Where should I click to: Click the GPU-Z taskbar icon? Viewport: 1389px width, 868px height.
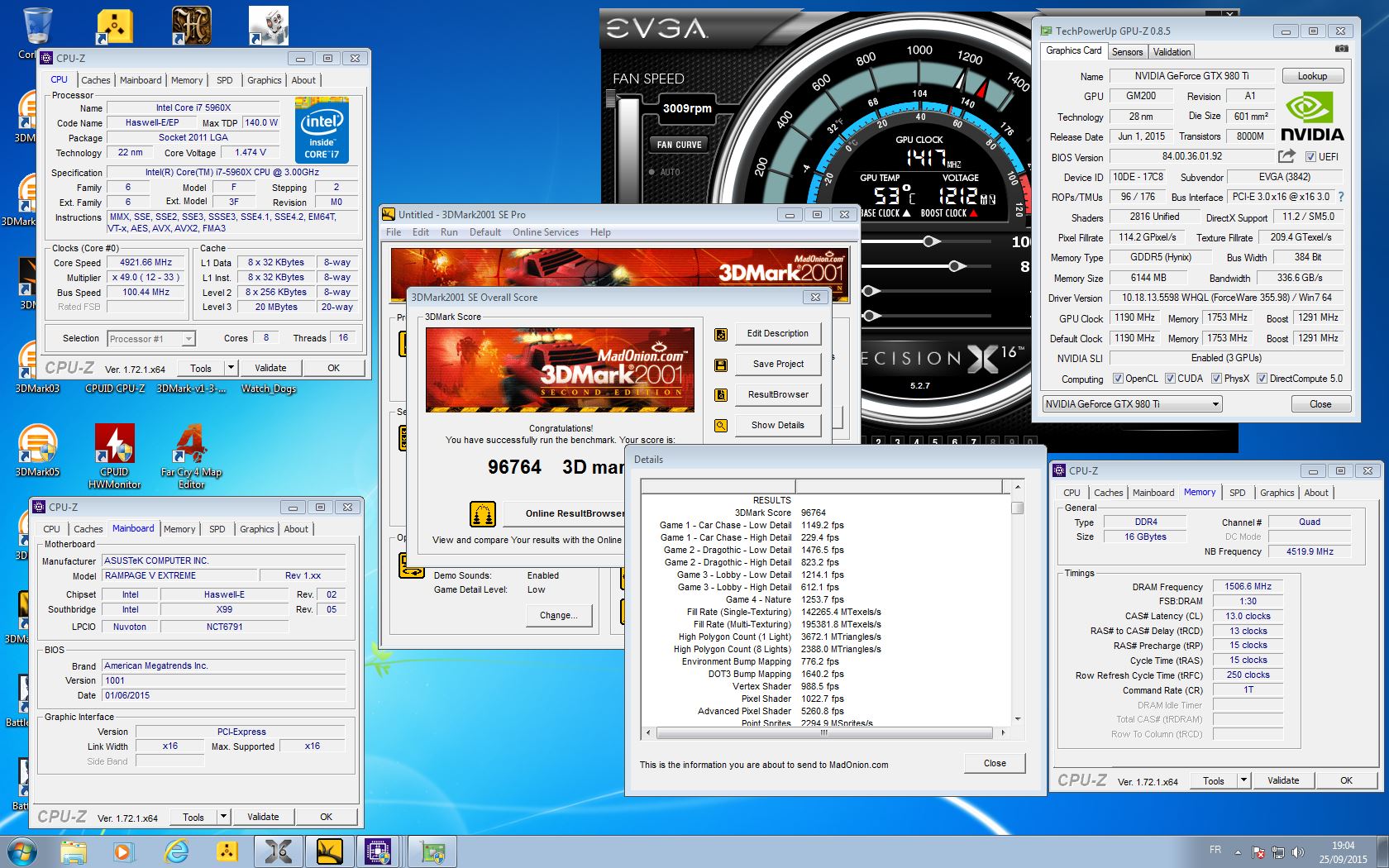click(x=432, y=851)
